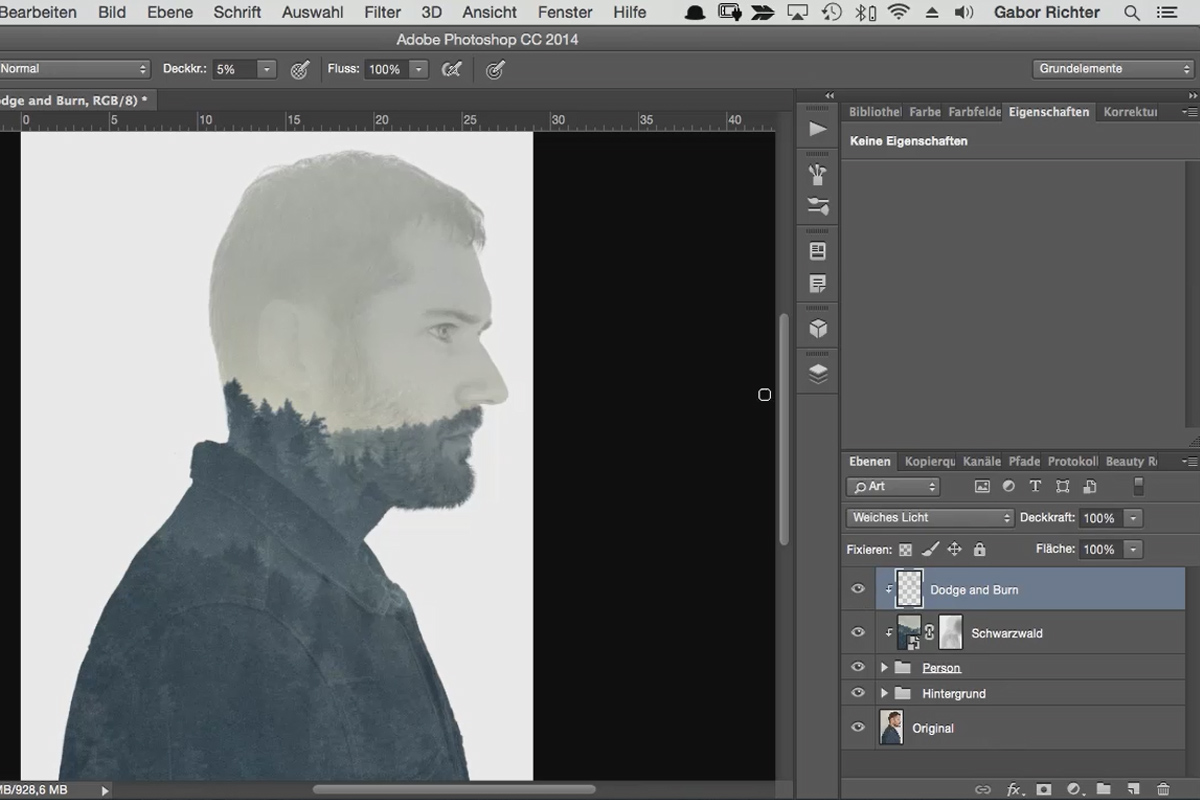This screenshot has height=800, width=1200.
Task: Add a layer mask via bottom bar icon
Action: pos(1044,789)
